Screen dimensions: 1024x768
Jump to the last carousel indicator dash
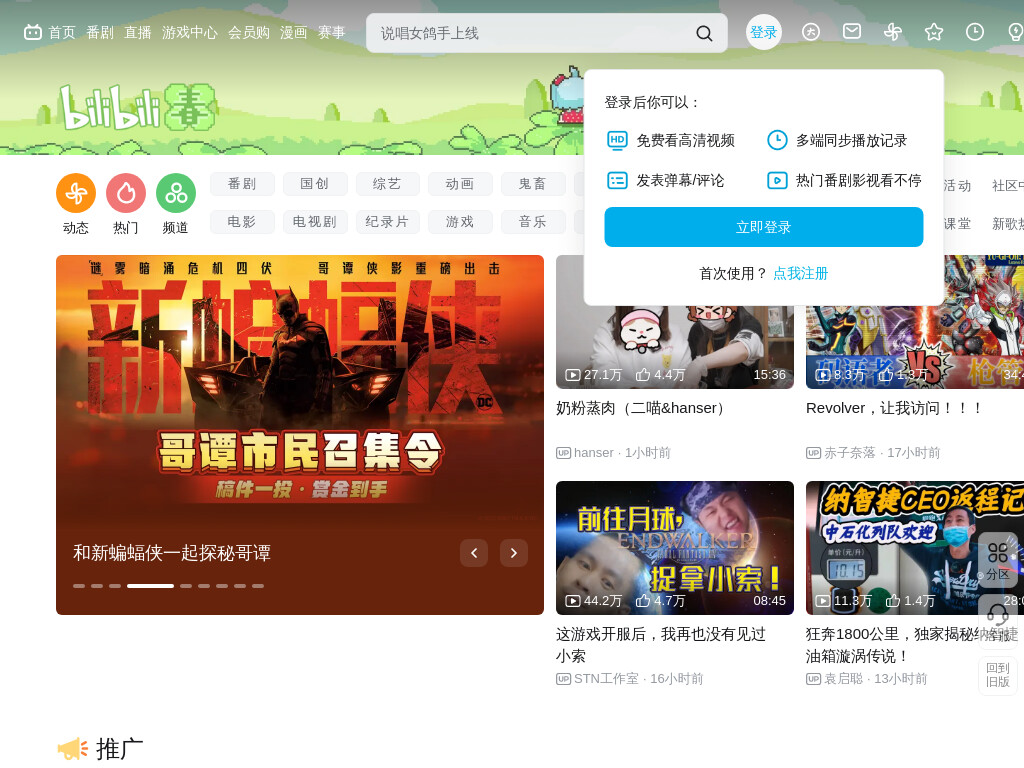point(258,586)
